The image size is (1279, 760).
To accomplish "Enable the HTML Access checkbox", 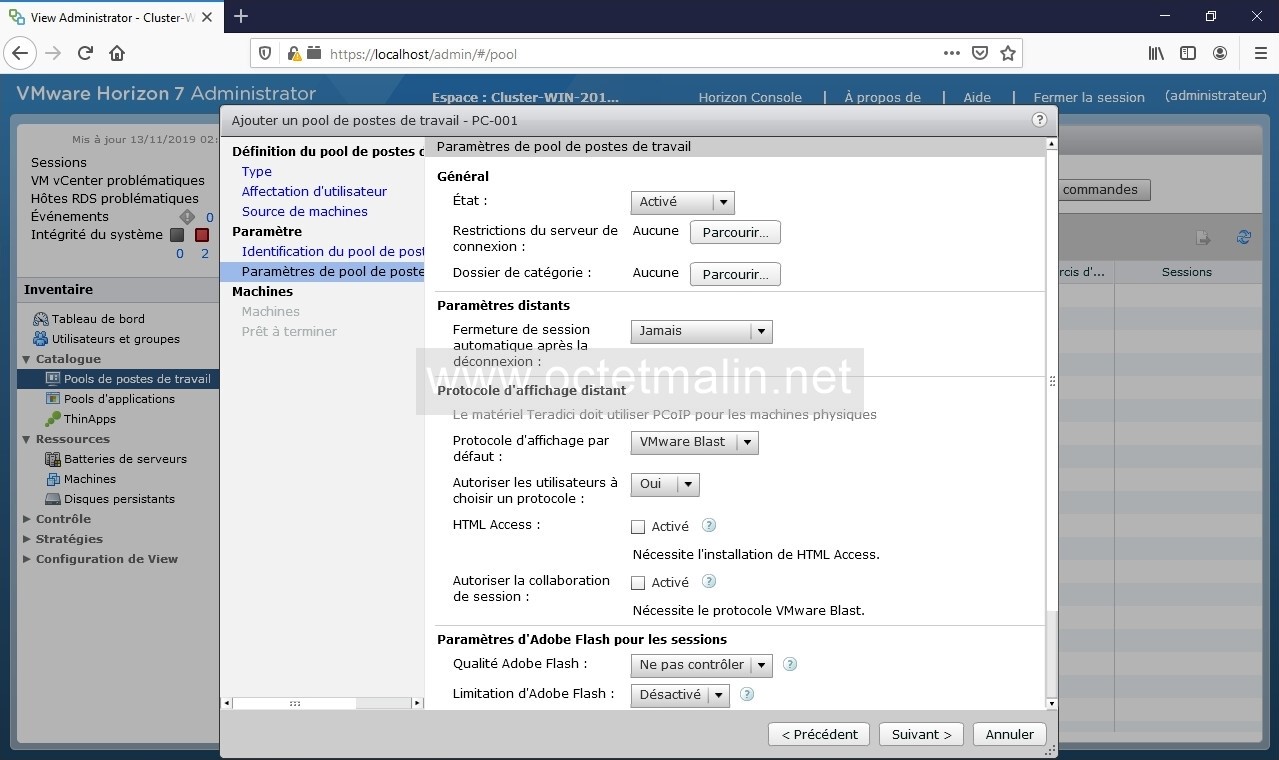I will (638, 527).
